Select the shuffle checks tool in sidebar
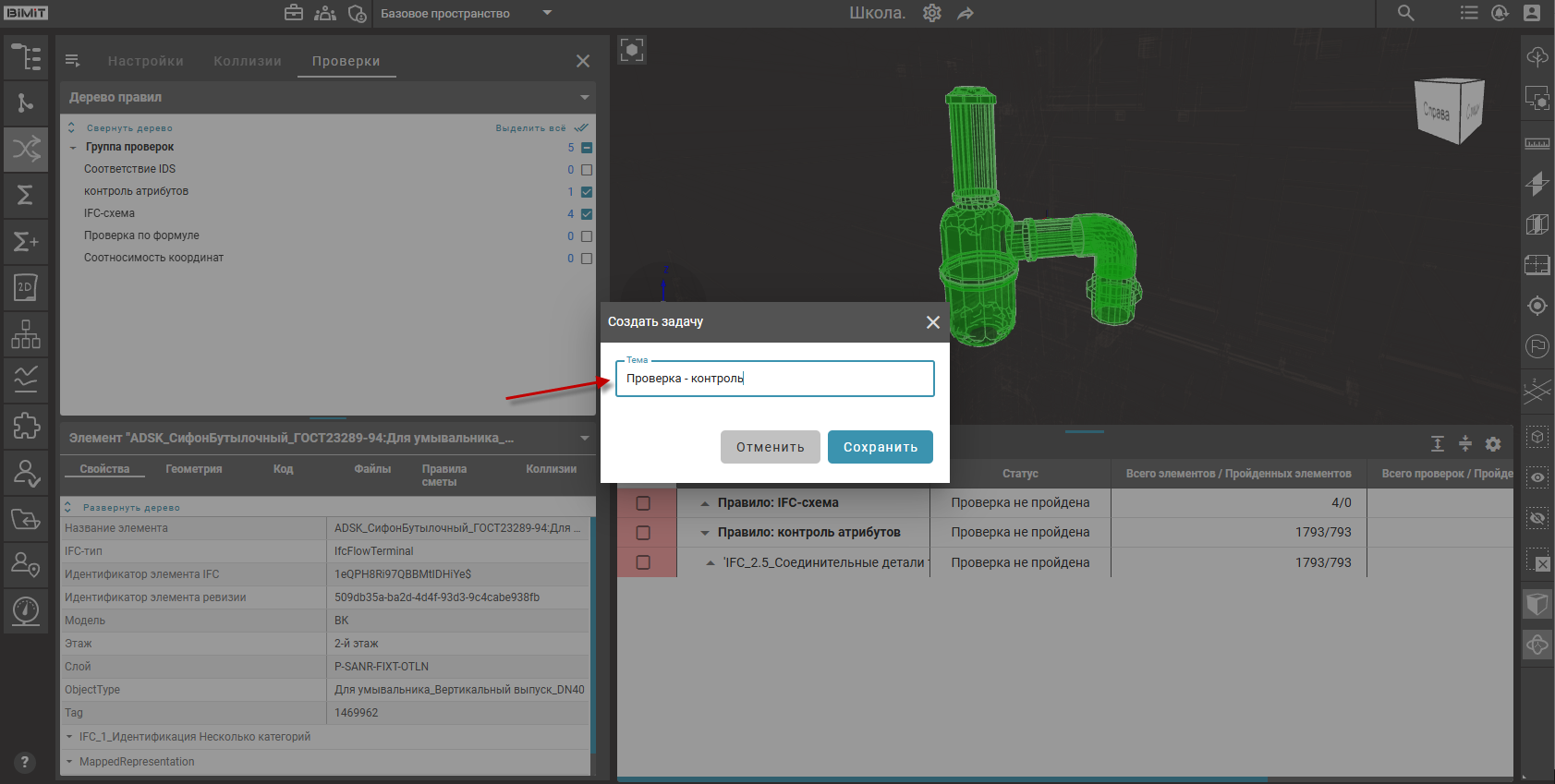Image resolution: width=1555 pixels, height=784 pixels. 26,149
